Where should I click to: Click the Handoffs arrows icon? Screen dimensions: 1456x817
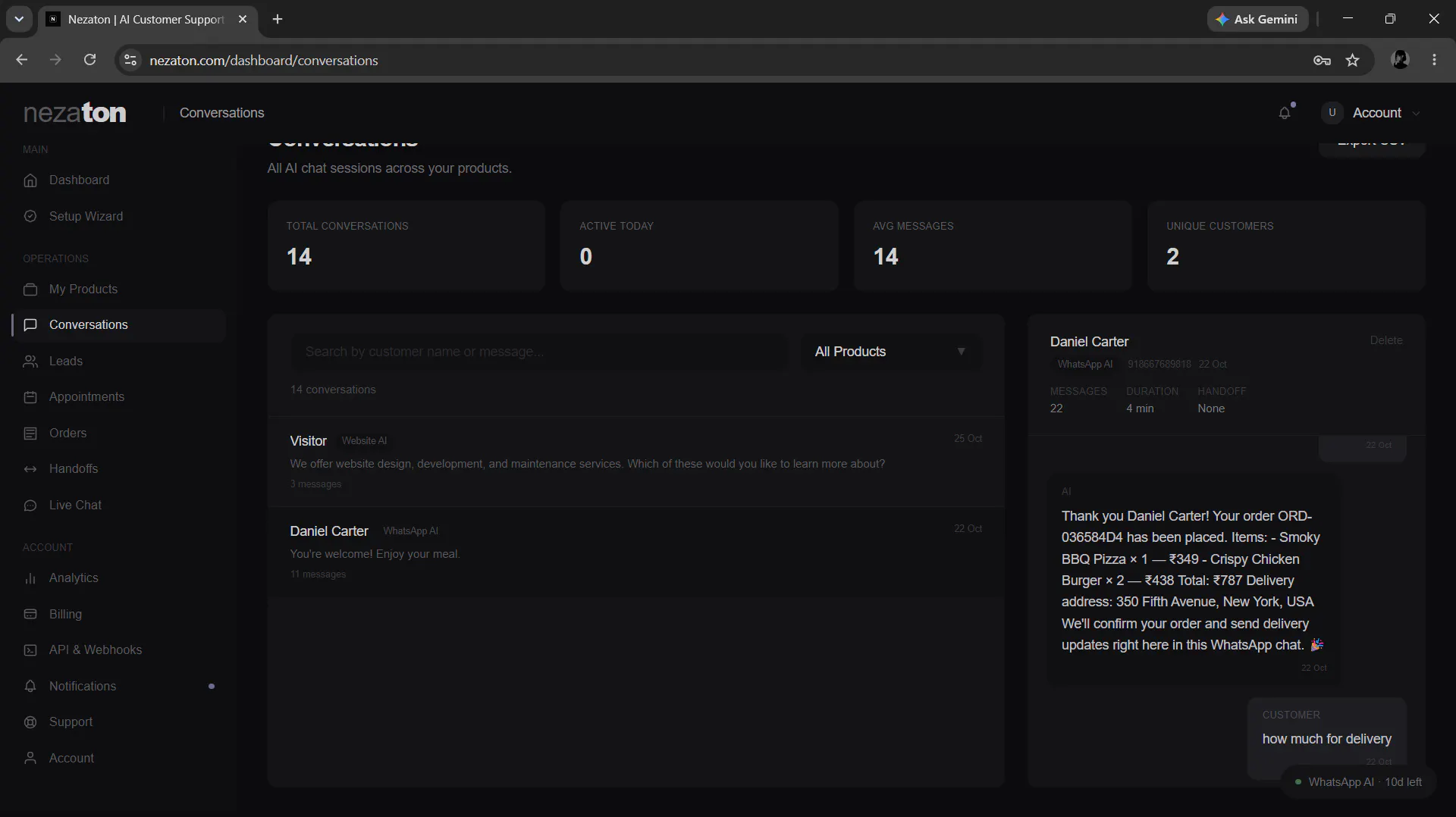point(30,469)
